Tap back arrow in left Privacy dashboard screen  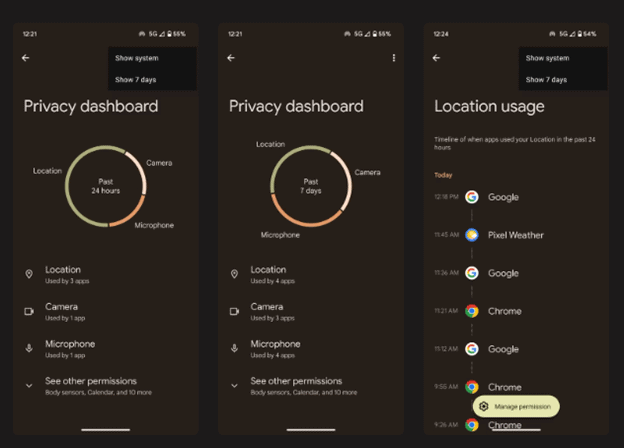(x=25, y=58)
